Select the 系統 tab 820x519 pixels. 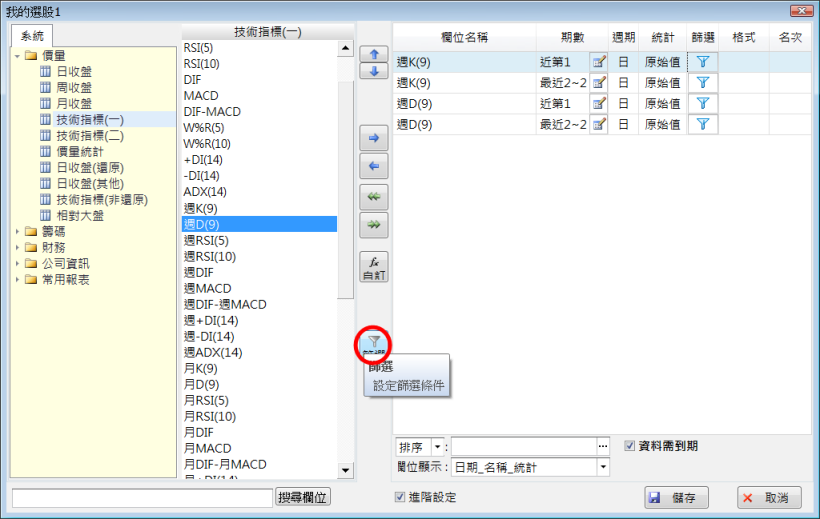tap(32, 36)
